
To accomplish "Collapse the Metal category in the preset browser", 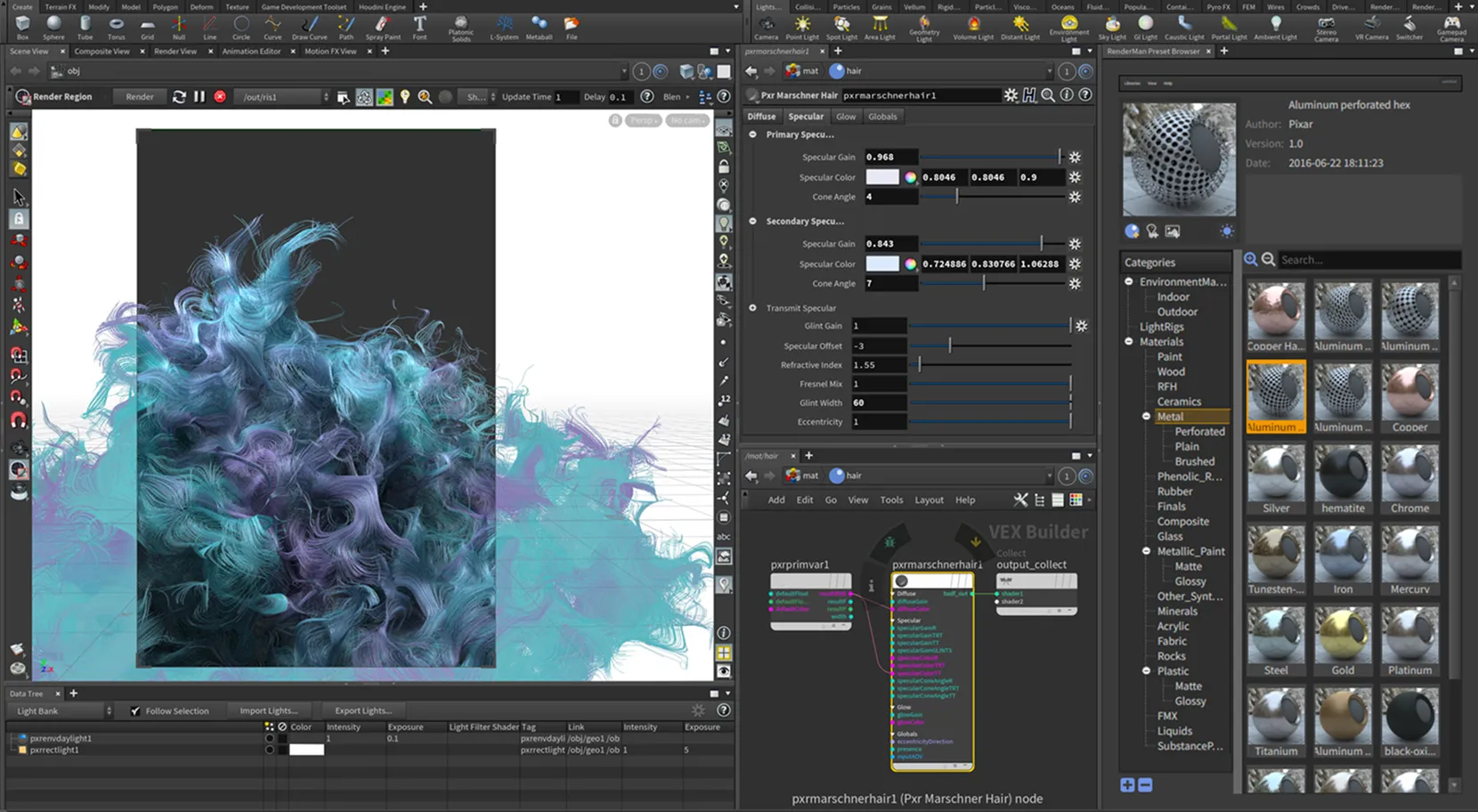I will coord(1147,416).
